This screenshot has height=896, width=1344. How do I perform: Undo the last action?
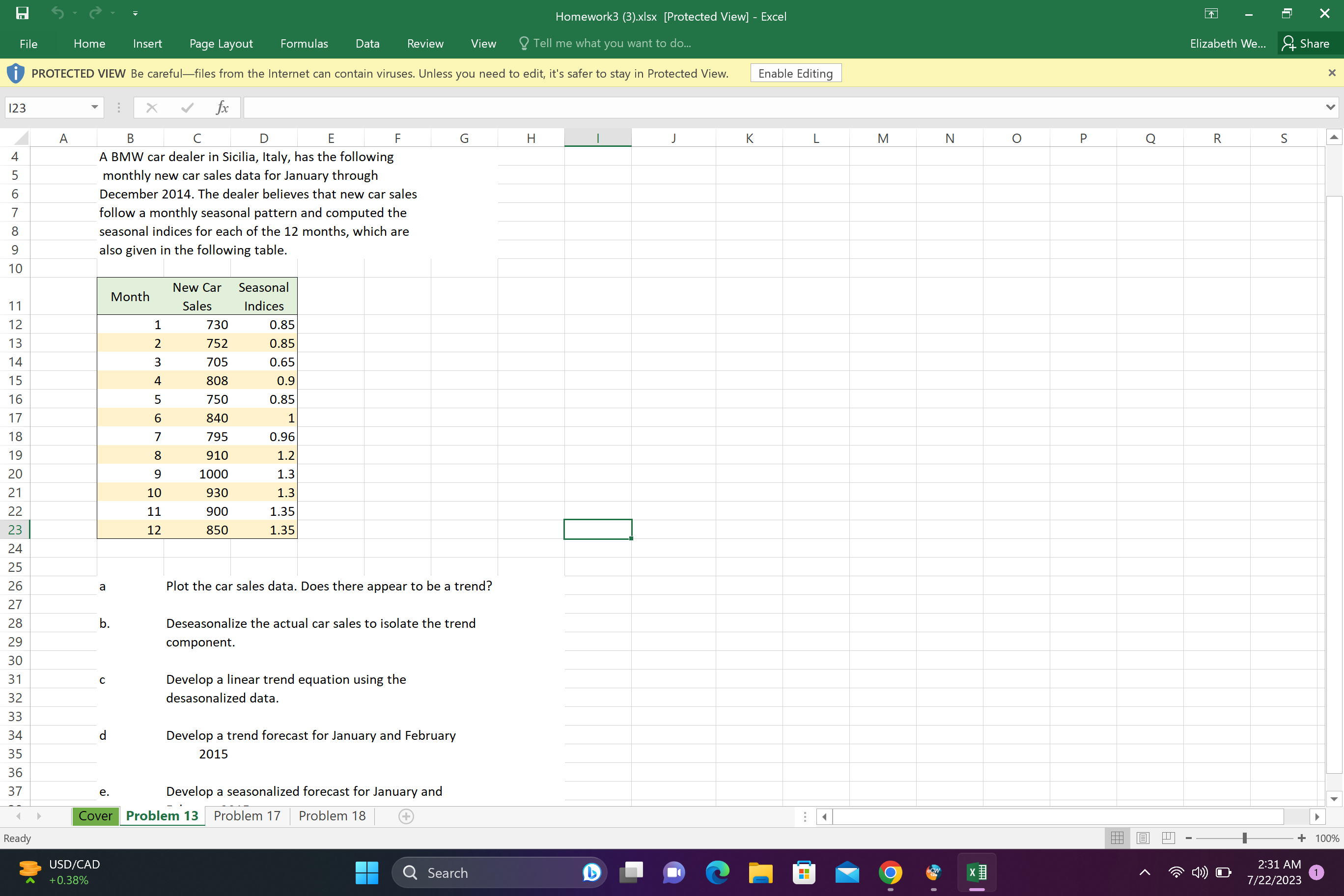pyautogui.click(x=57, y=13)
